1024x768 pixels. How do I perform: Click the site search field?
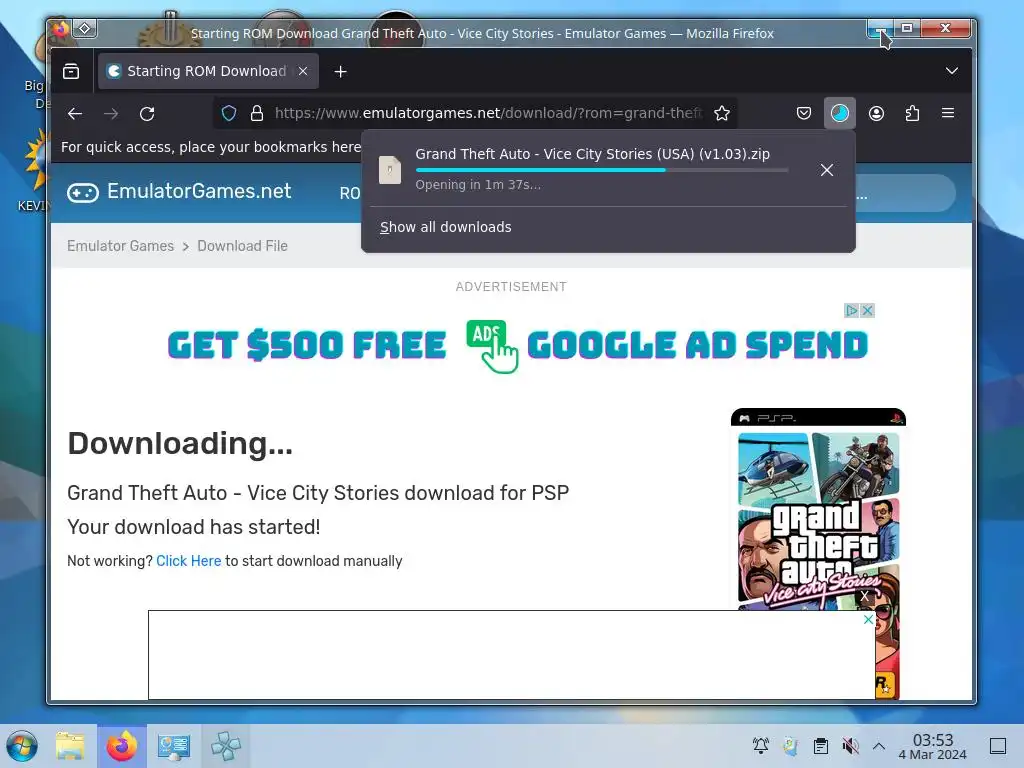(x=905, y=193)
